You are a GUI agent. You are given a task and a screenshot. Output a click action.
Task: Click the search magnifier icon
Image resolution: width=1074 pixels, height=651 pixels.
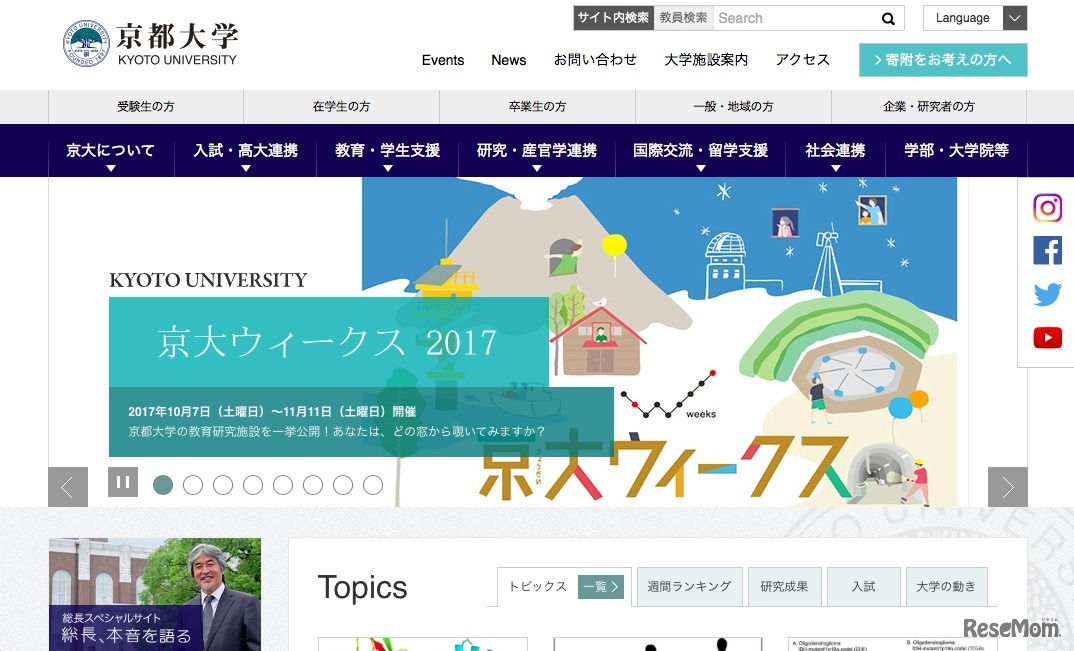click(888, 18)
